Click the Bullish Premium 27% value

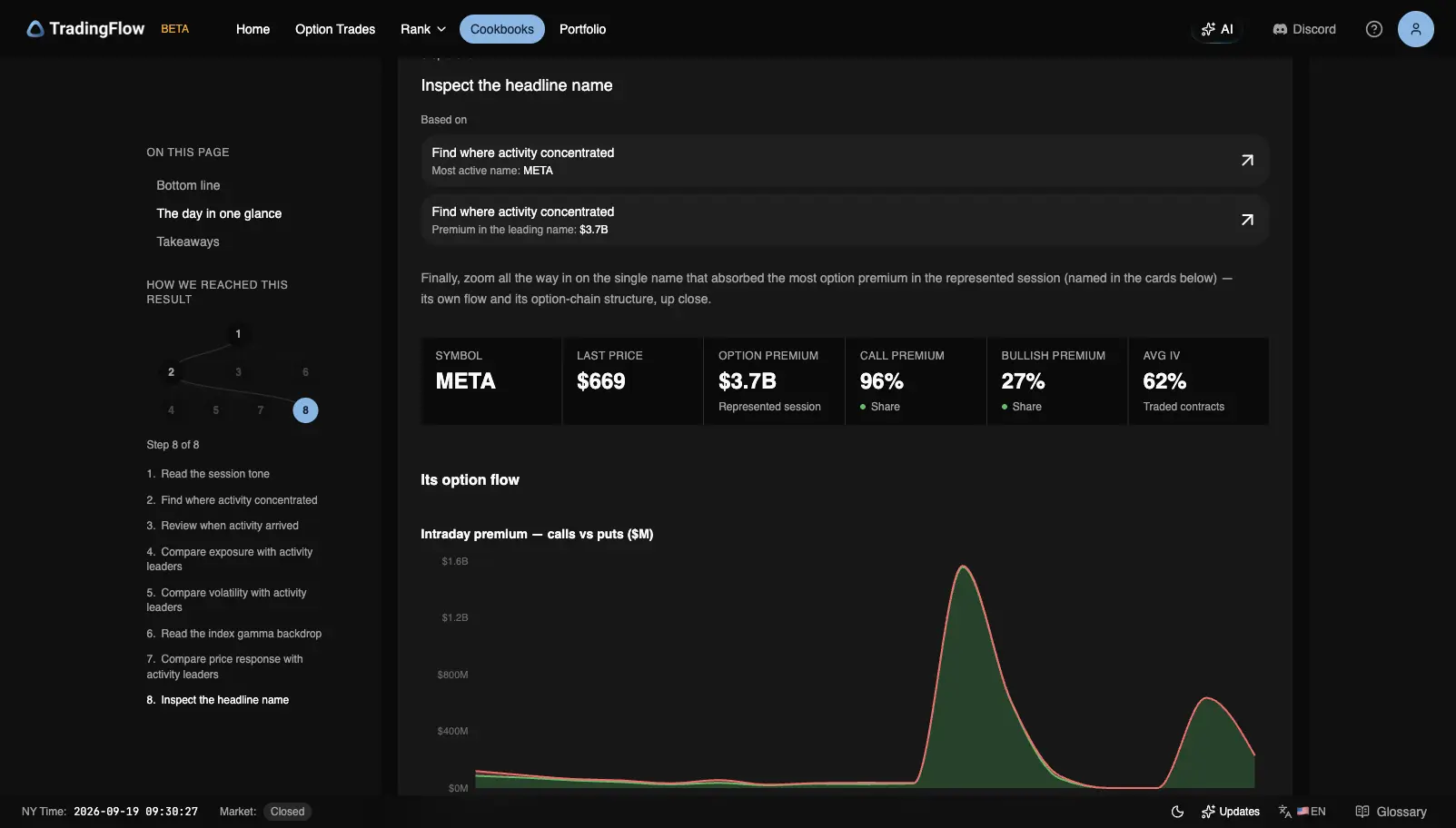coord(1023,381)
